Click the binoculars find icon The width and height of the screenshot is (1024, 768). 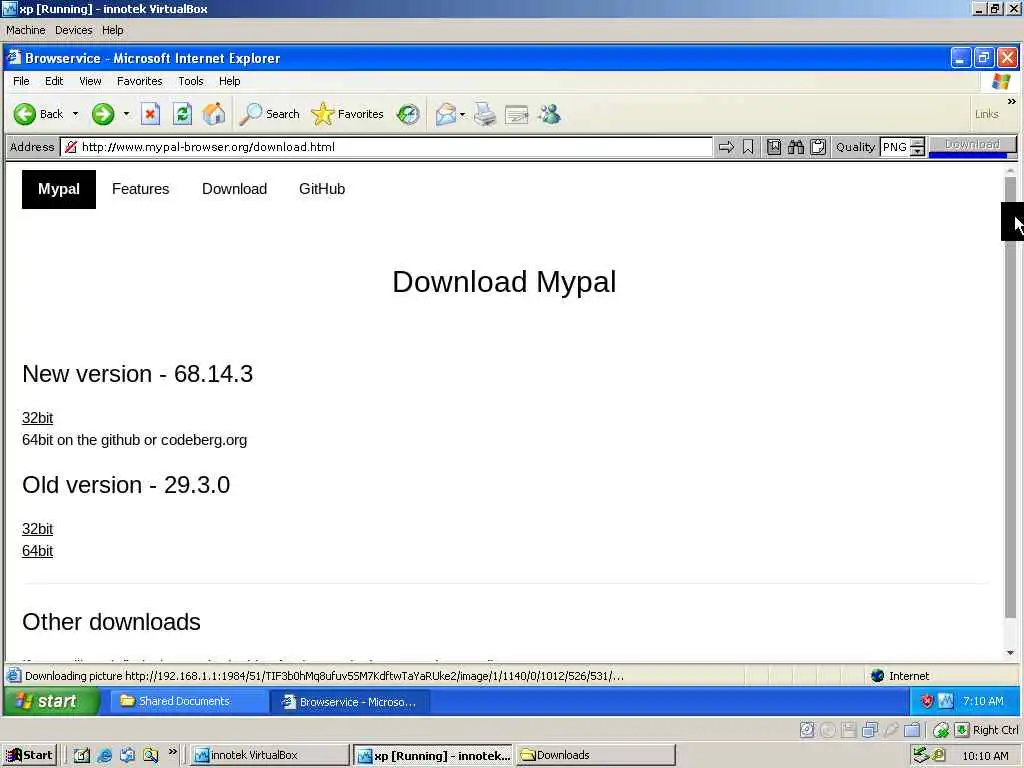[x=795, y=147]
